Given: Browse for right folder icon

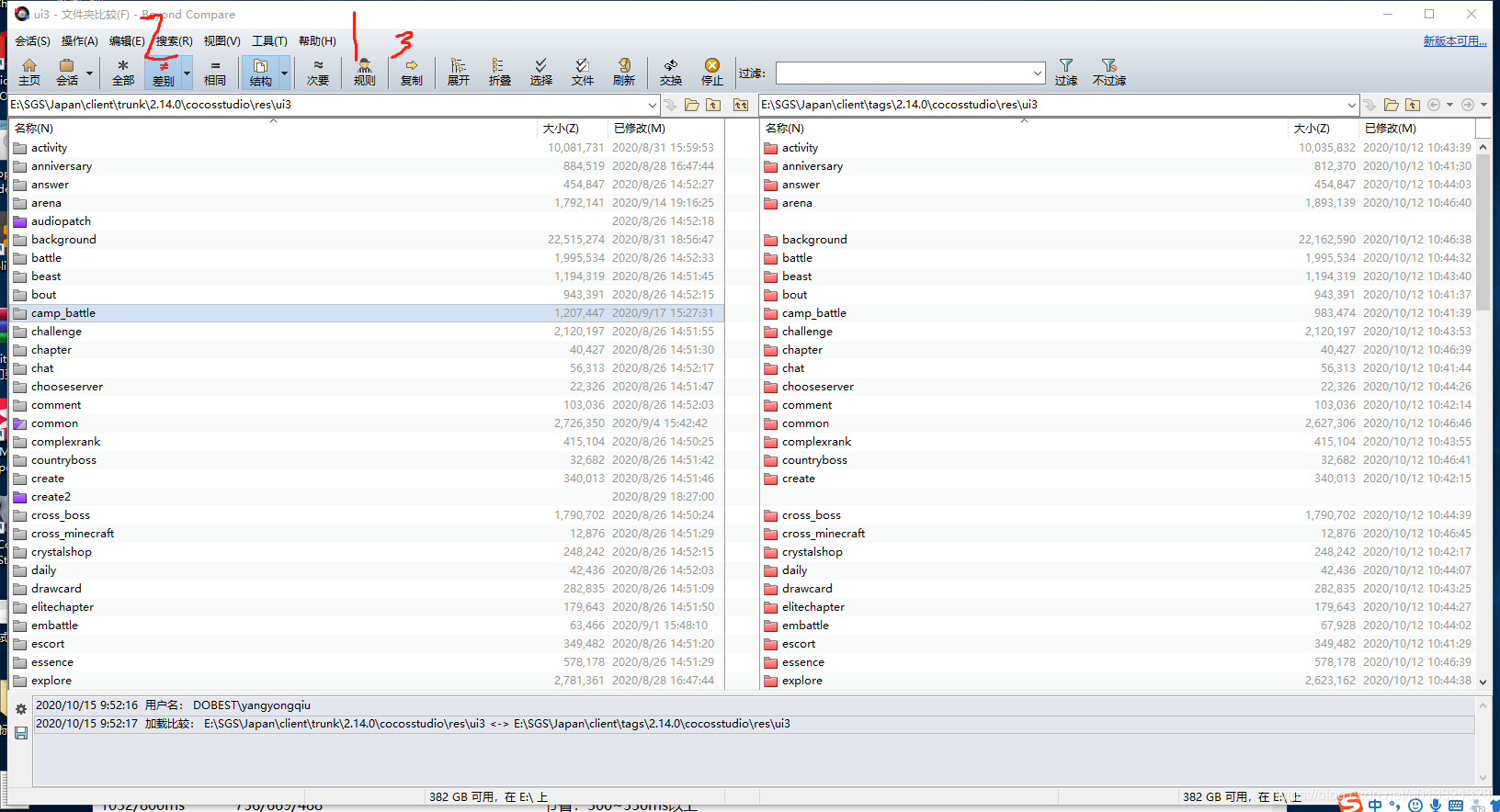Looking at the screenshot, I should [x=1391, y=105].
